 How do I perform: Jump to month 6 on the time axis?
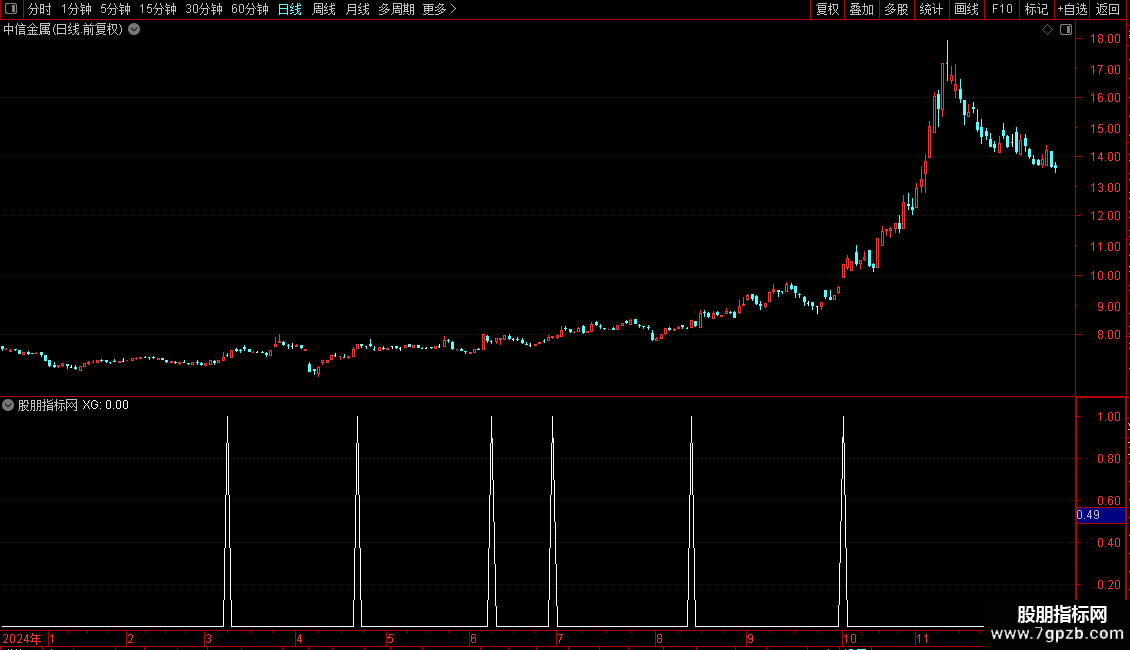coord(473,638)
